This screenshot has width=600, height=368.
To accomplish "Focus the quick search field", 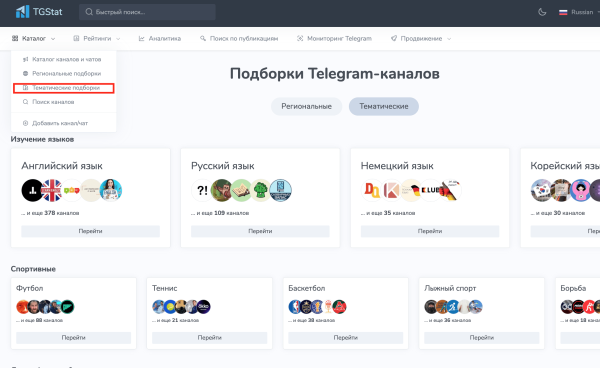I will (147, 12).
